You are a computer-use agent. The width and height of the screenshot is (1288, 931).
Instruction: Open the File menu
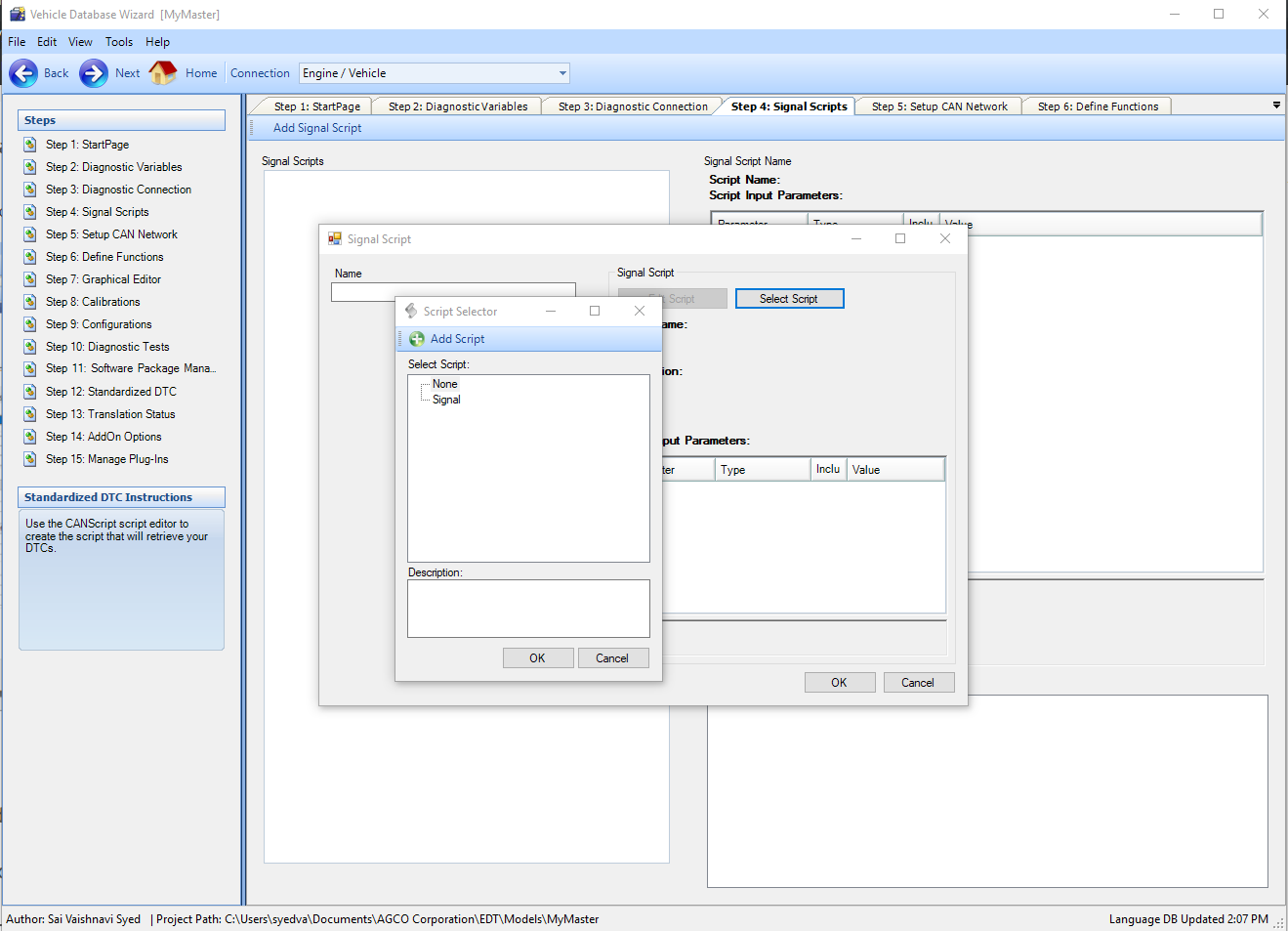coord(17,42)
